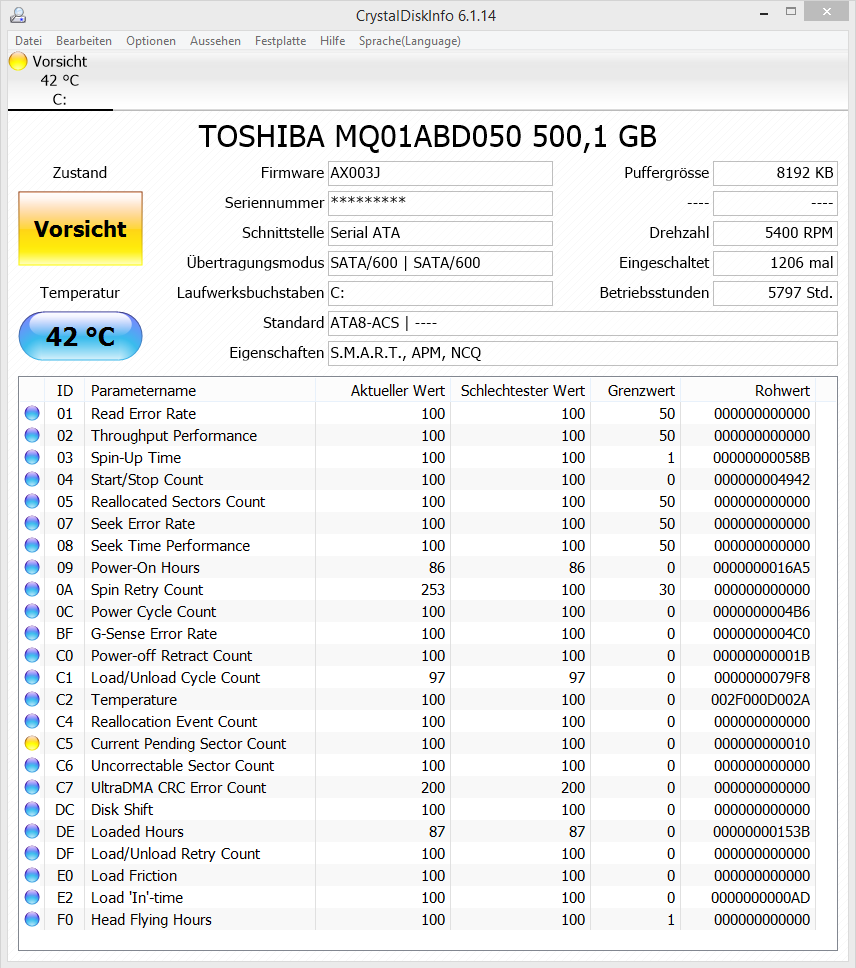Image resolution: width=856 pixels, height=968 pixels.
Task: Click the Betriebsstunden field showing 5797 Std.
Action: 775,293
